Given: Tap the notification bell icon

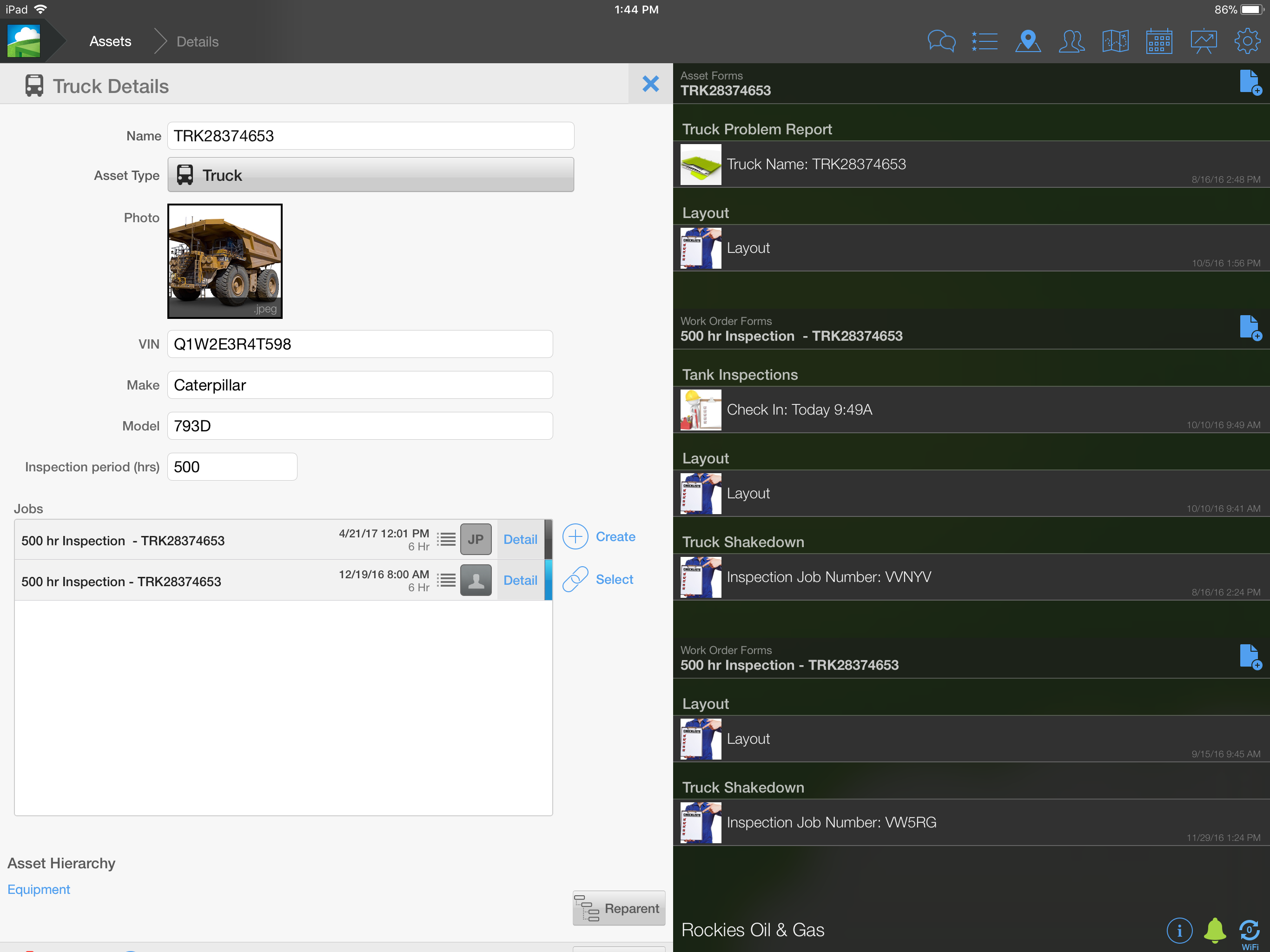Looking at the screenshot, I should click(1214, 930).
